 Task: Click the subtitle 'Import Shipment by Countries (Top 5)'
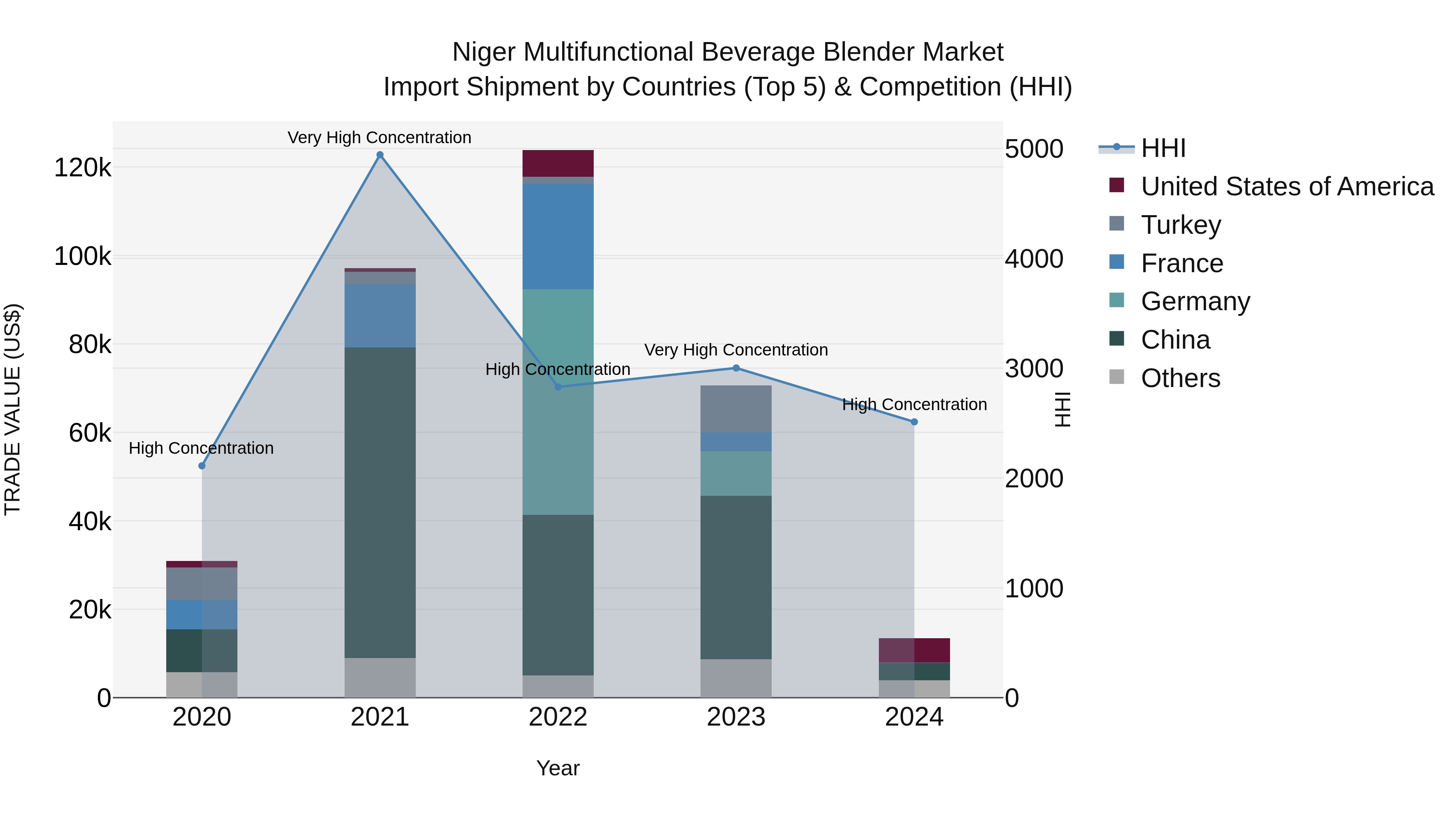point(605,87)
